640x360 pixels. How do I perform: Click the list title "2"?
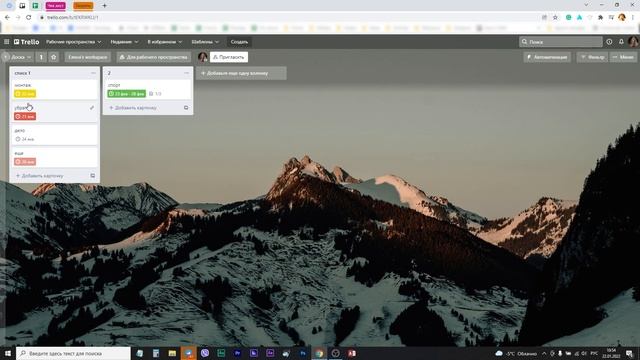pyautogui.click(x=109, y=73)
